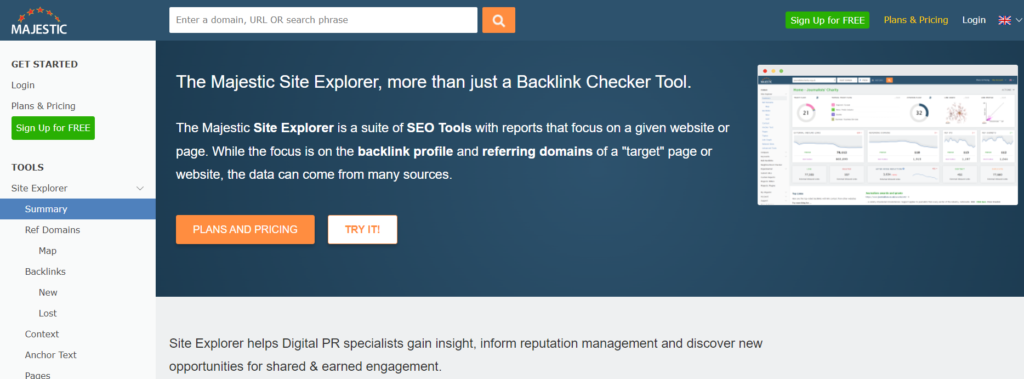Click Login in the top bar

tap(974, 20)
